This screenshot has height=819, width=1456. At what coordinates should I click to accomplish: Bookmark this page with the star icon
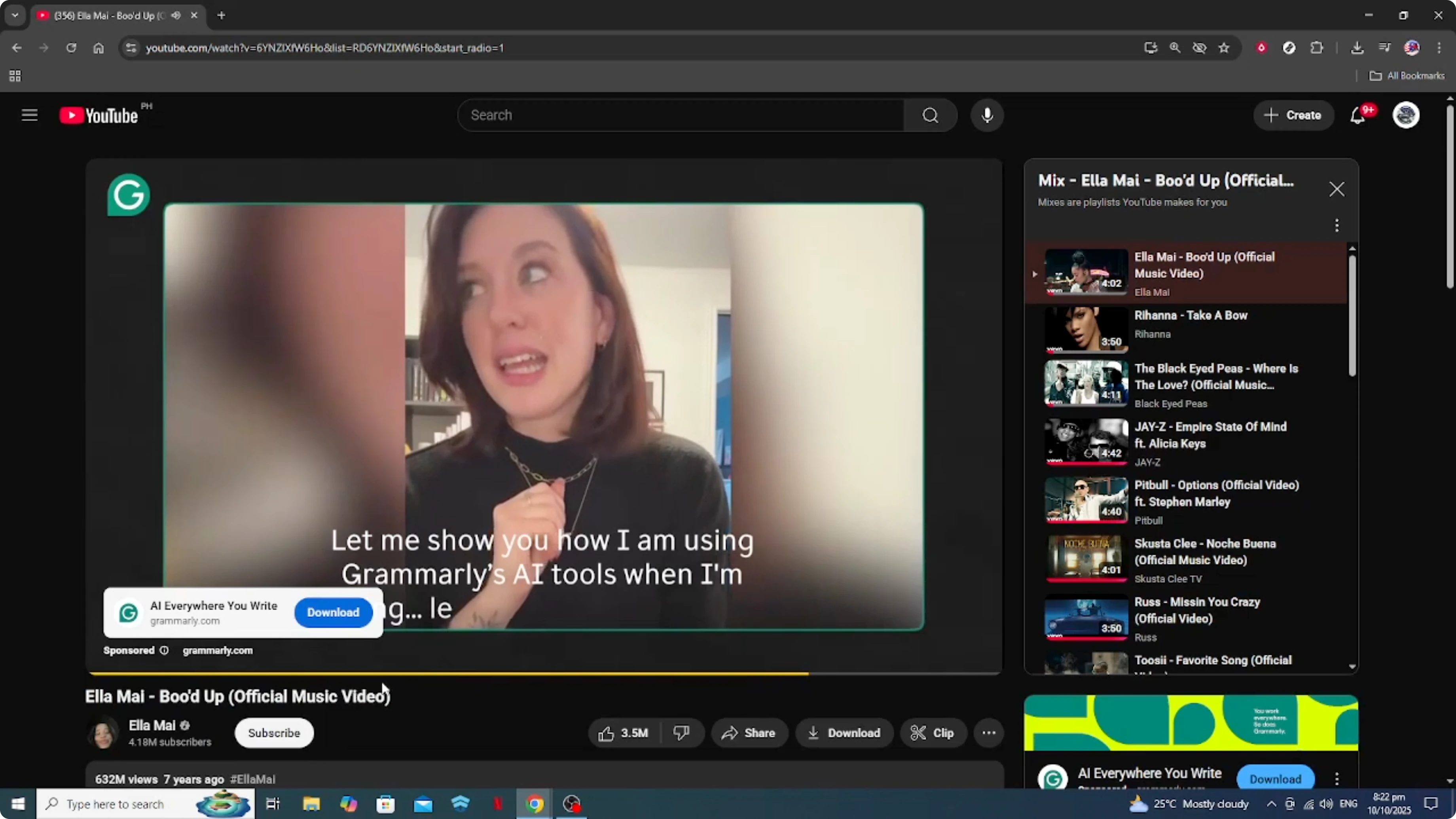[1224, 48]
